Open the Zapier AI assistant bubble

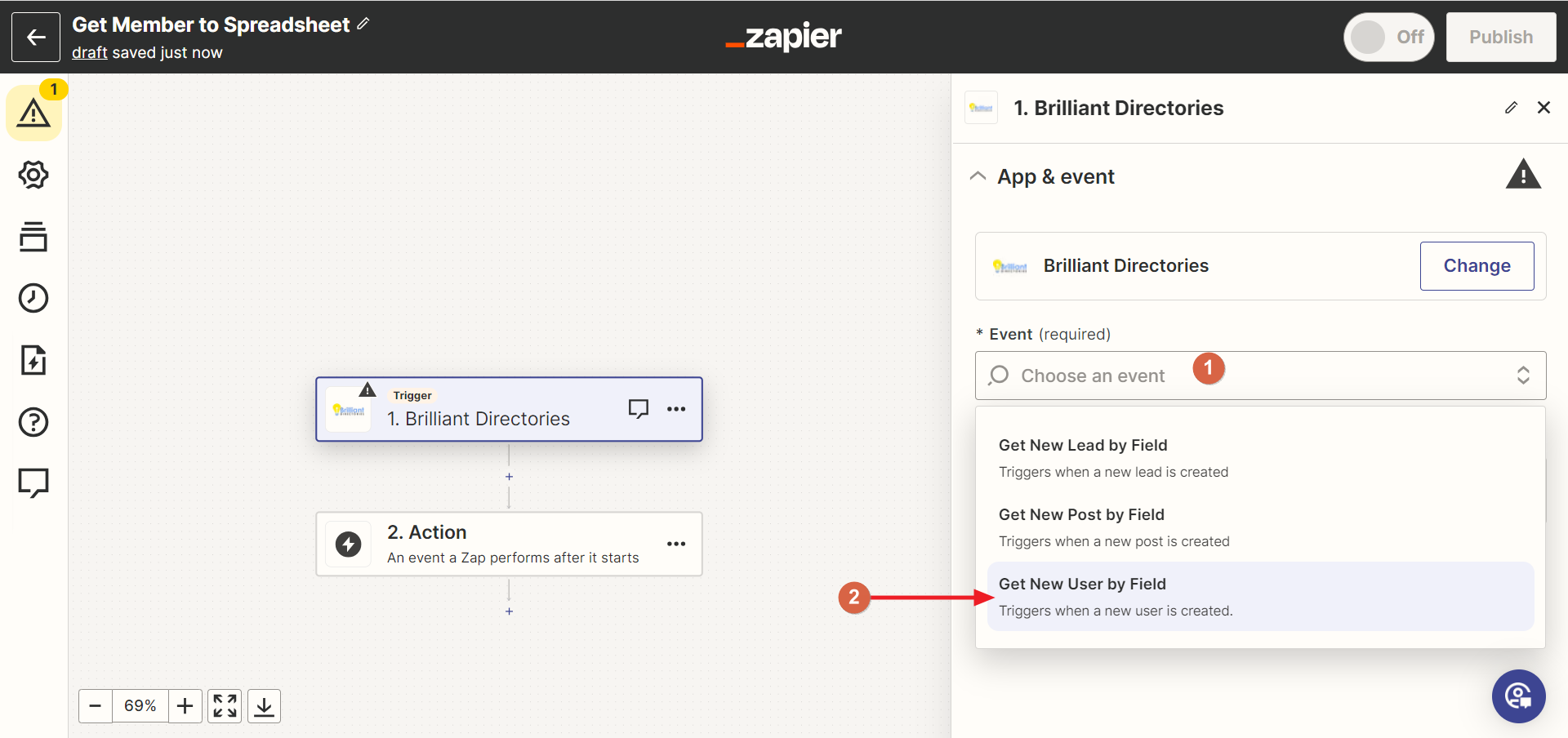coord(1518,696)
